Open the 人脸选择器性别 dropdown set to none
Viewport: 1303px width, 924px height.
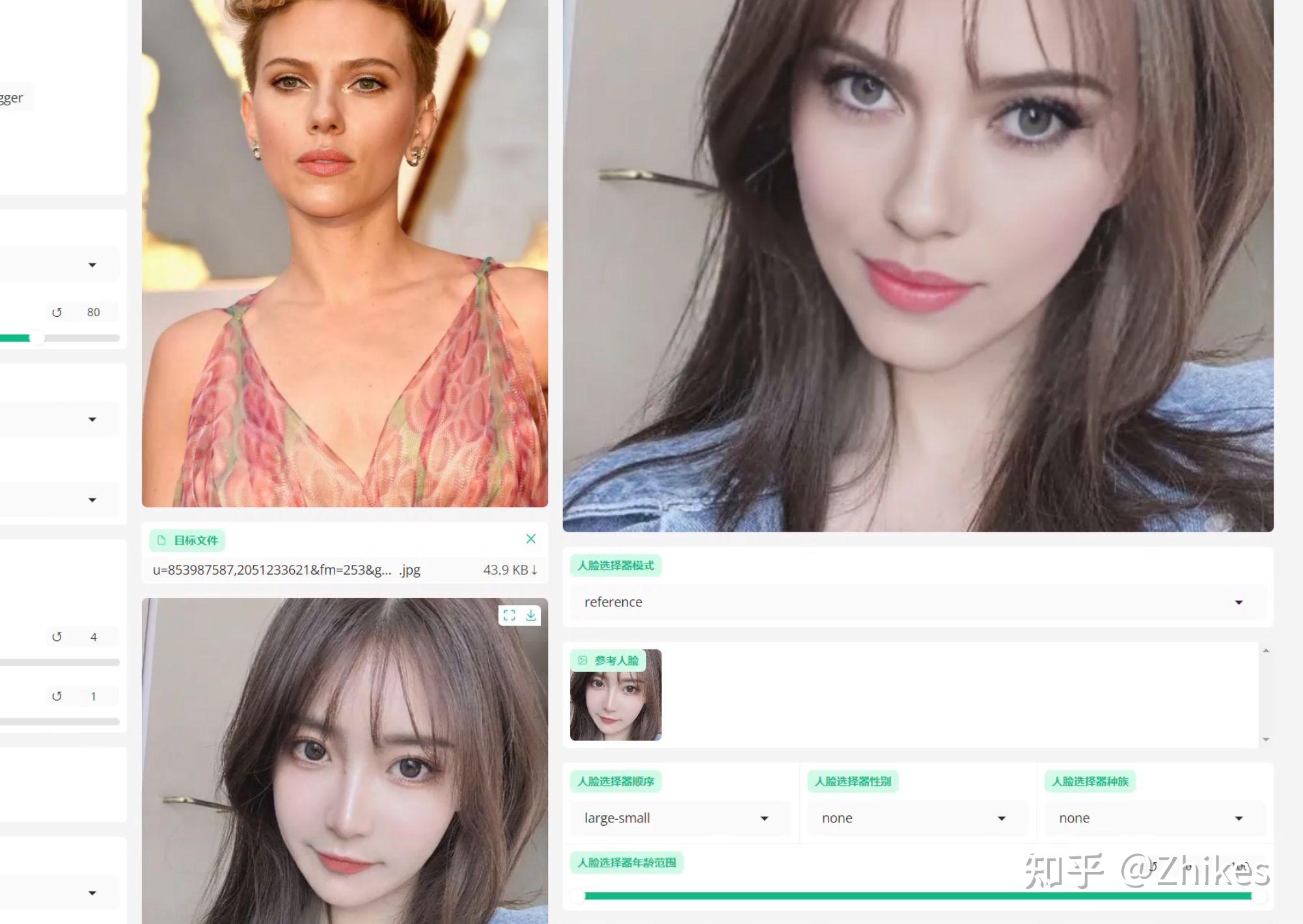tap(916, 818)
